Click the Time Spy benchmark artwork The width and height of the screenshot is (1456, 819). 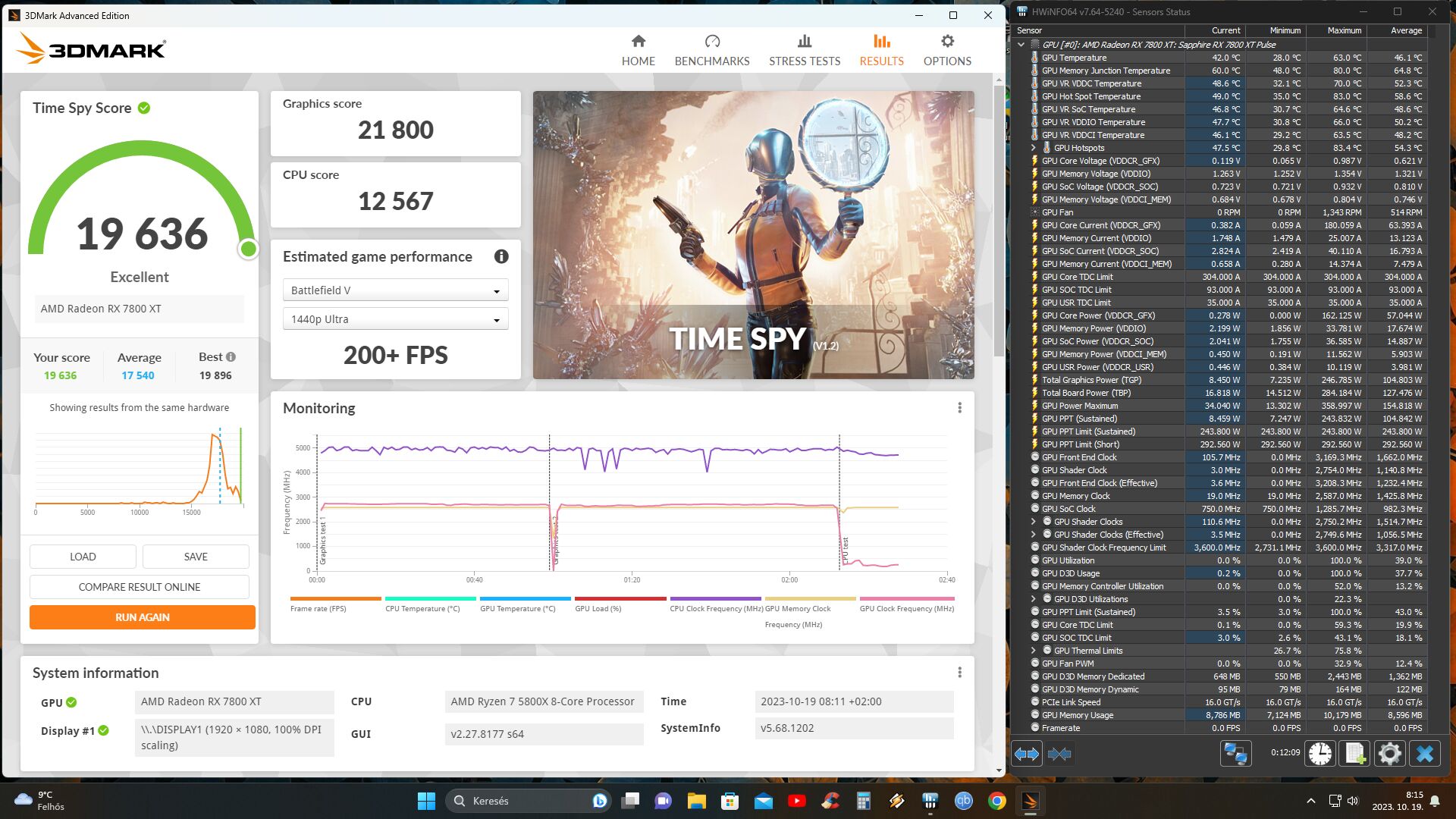point(753,235)
